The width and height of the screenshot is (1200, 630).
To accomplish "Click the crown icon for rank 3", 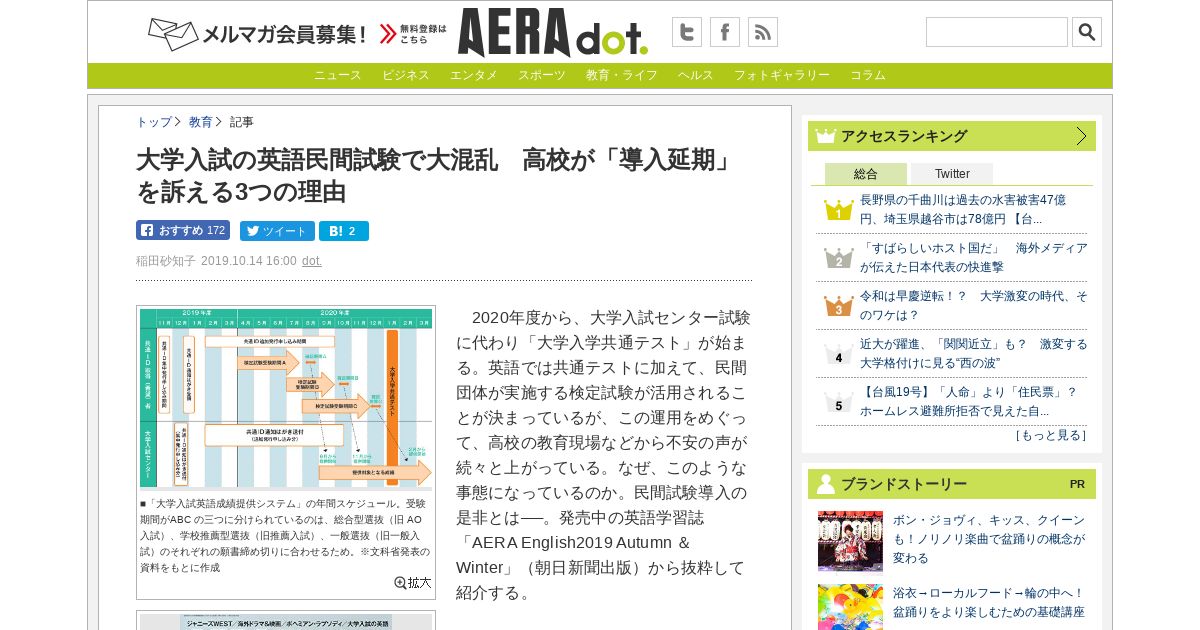I will 838,306.
